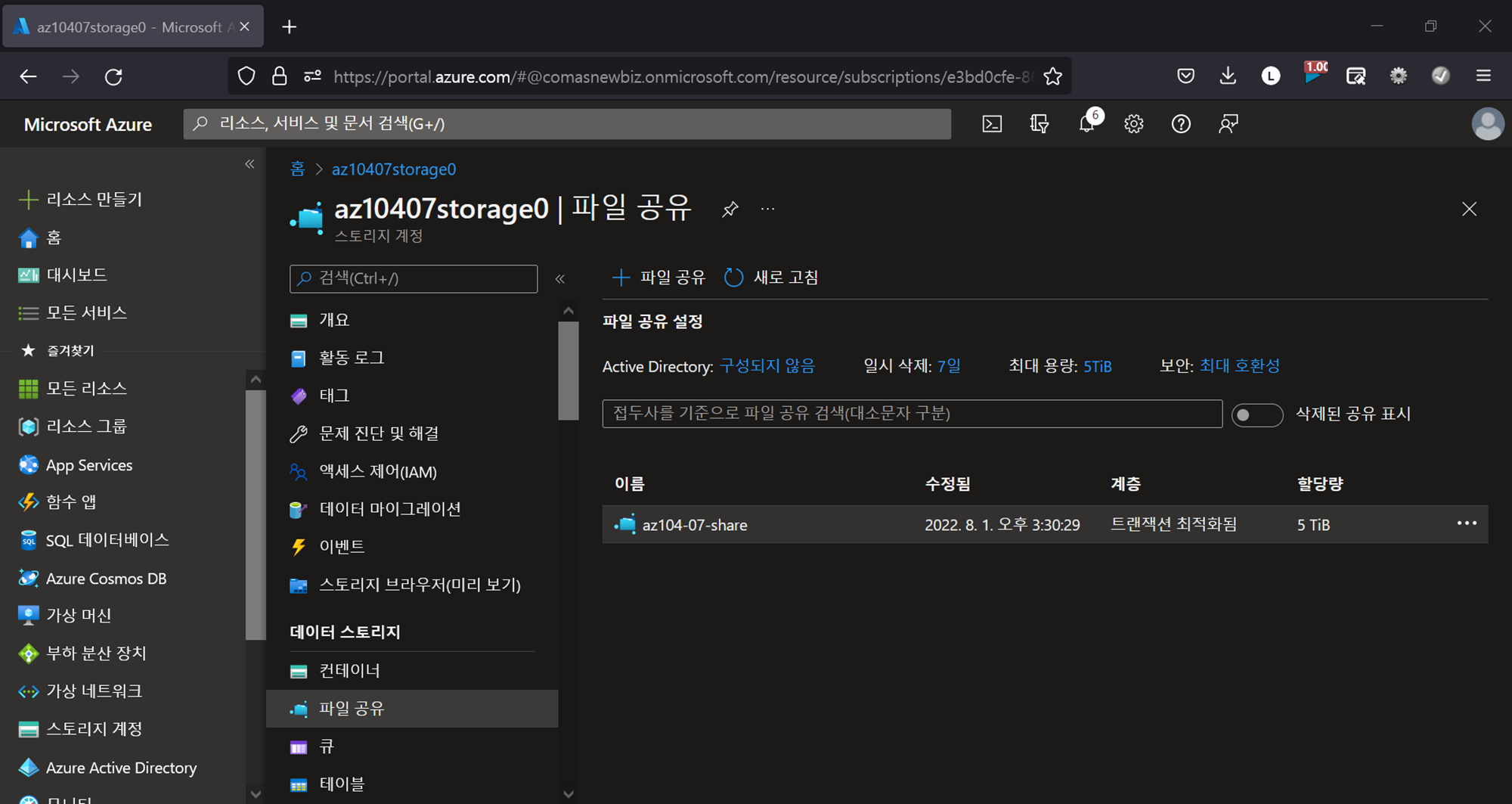Go to 홈 in the portal menu
The height and width of the screenshot is (804, 1512).
pos(39,237)
